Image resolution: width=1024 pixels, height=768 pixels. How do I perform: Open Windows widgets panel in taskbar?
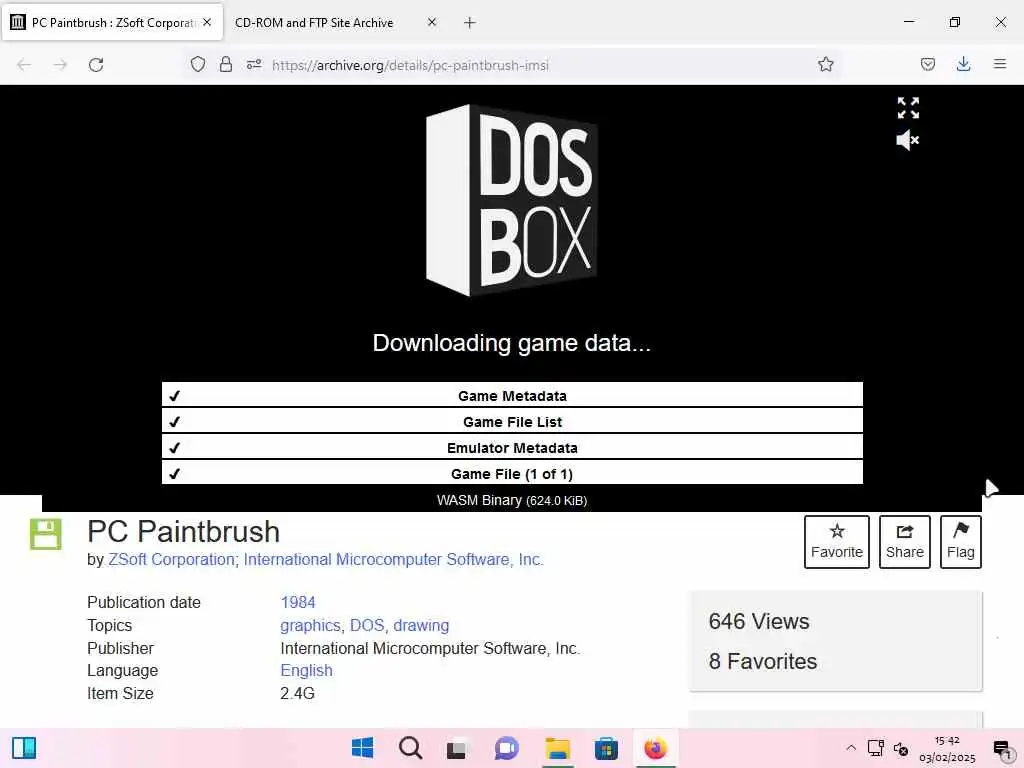[24, 748]
